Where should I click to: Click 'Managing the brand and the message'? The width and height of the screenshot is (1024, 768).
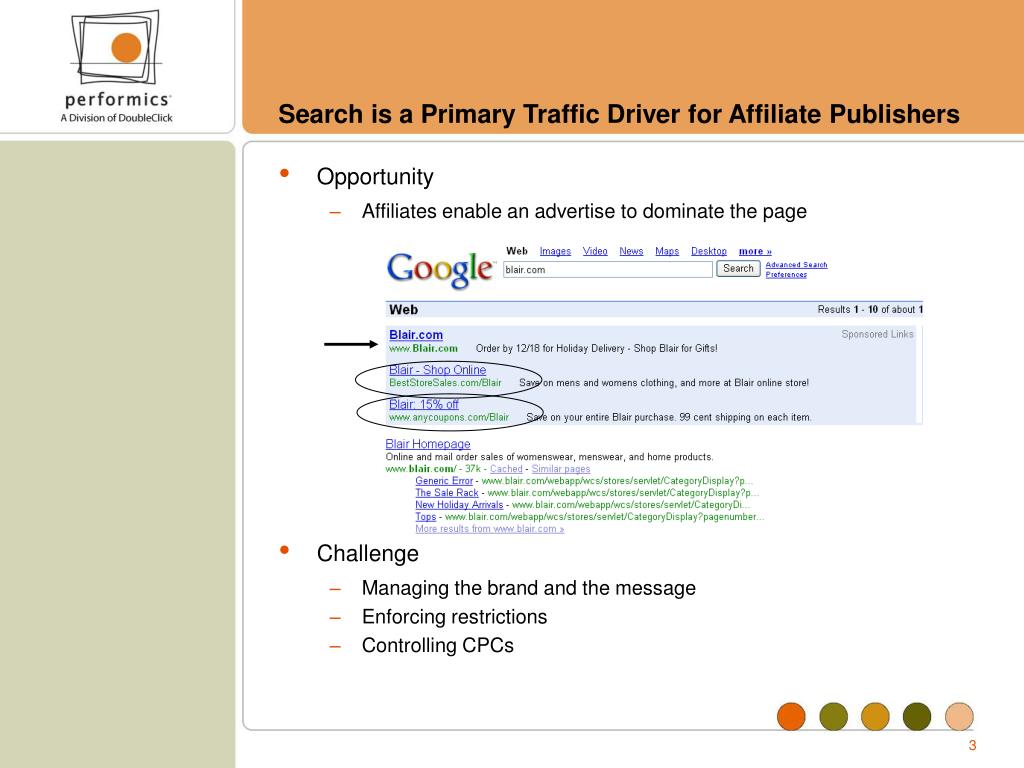pos(529,588)
